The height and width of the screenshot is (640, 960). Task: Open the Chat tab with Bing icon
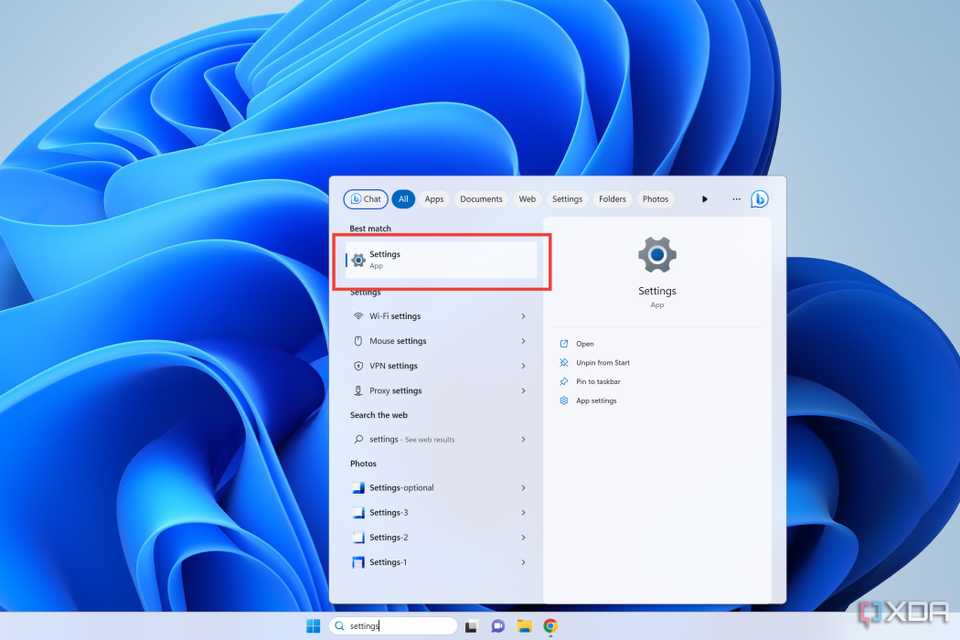tap(365, 199)
